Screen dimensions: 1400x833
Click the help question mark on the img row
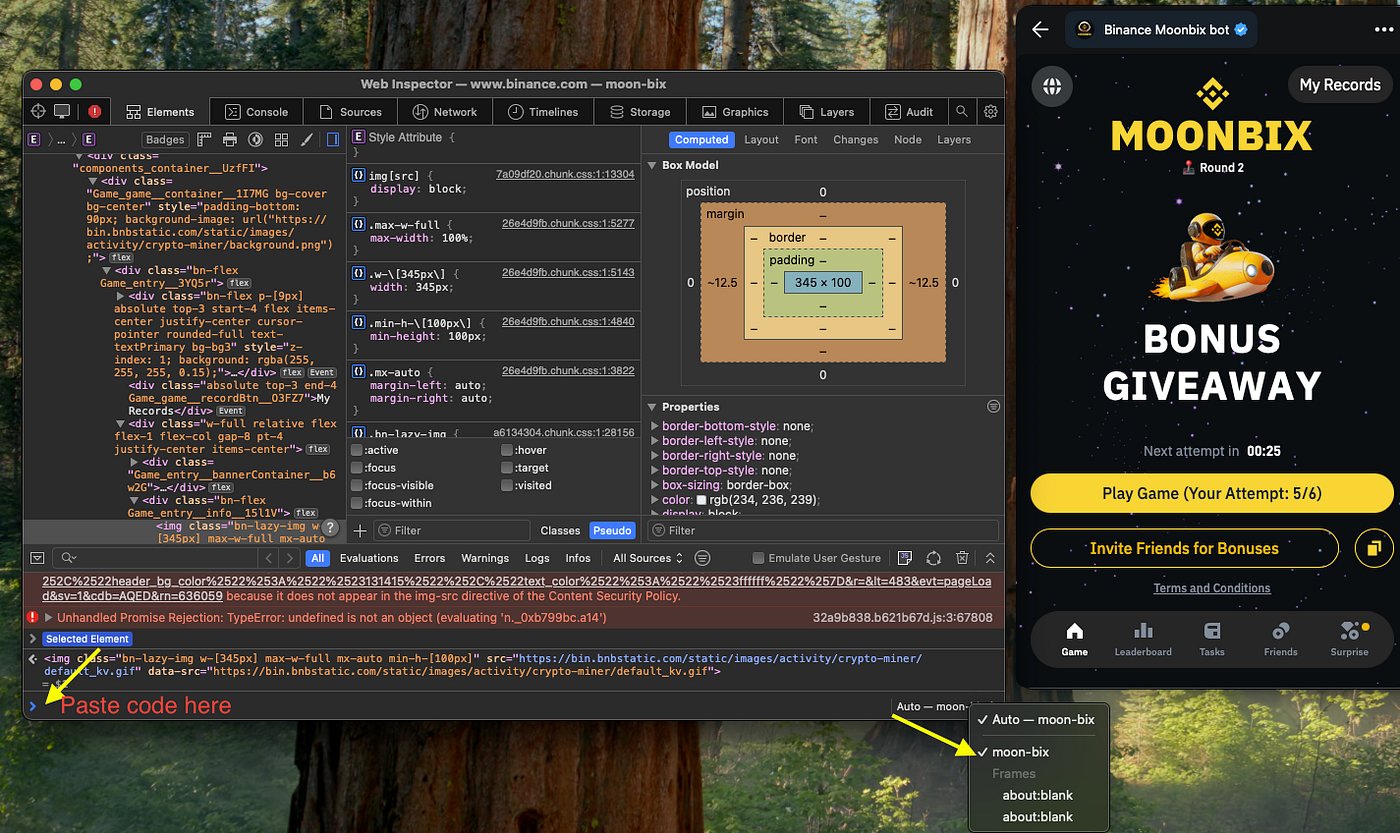point(330,528)
